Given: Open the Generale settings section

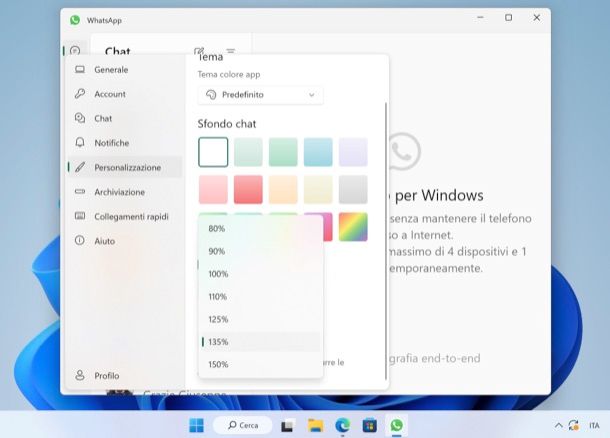Looking at the screenshot, I should [x=125, y=70].
